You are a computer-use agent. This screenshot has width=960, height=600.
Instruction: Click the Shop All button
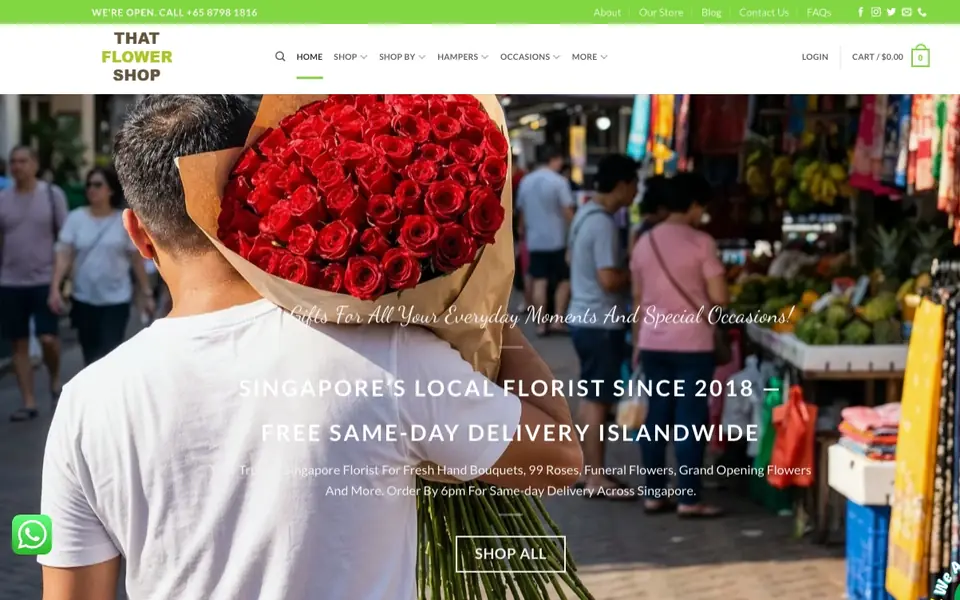(x=511, y=553)
